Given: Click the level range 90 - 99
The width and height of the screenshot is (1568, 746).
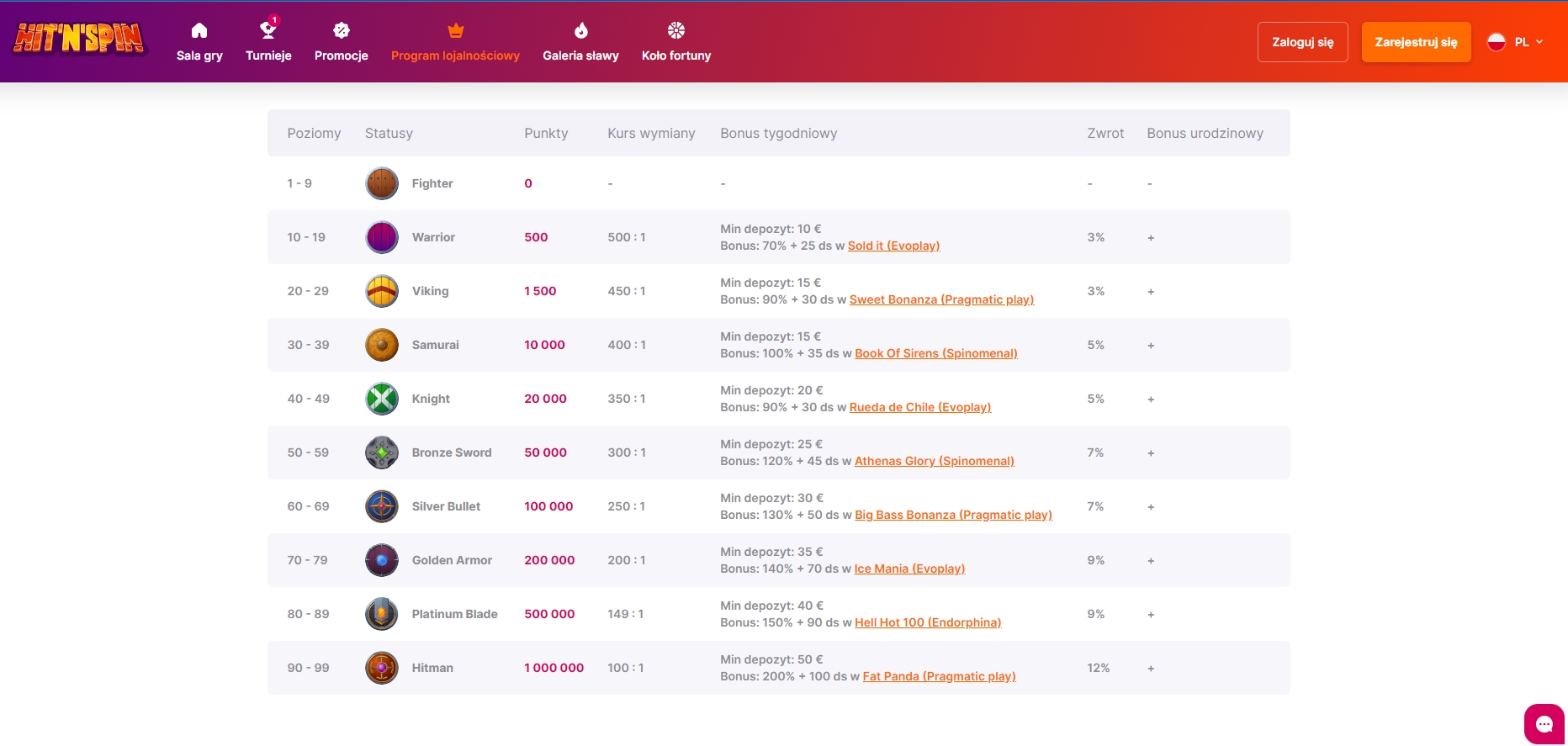Looking at the screenshot, I should pos(308,668).
